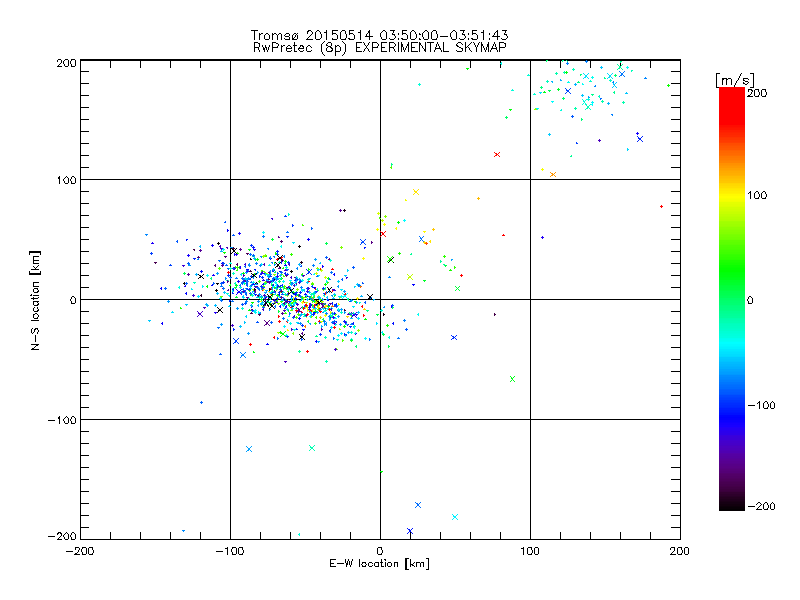Click x-axis tick label -100
The image size is (800, 600).
tap(230, 551)
